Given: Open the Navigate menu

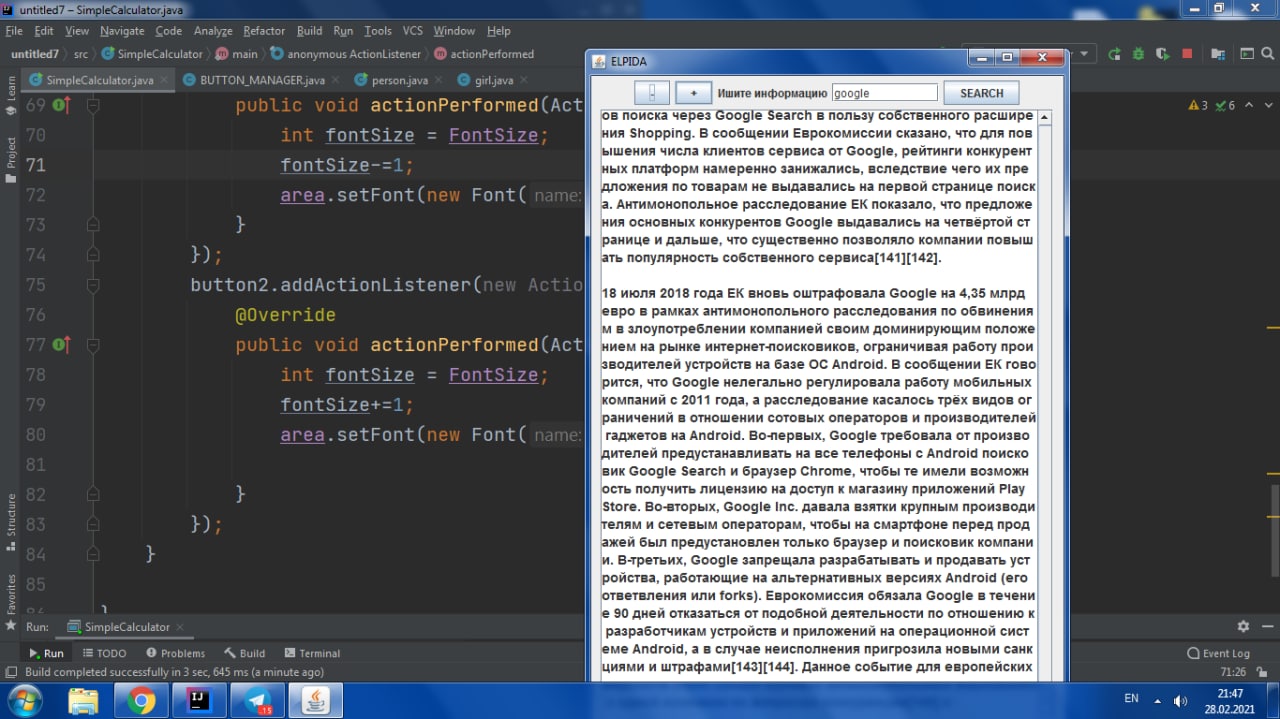Looking at the screenshot, I should (x=122, y=31).
